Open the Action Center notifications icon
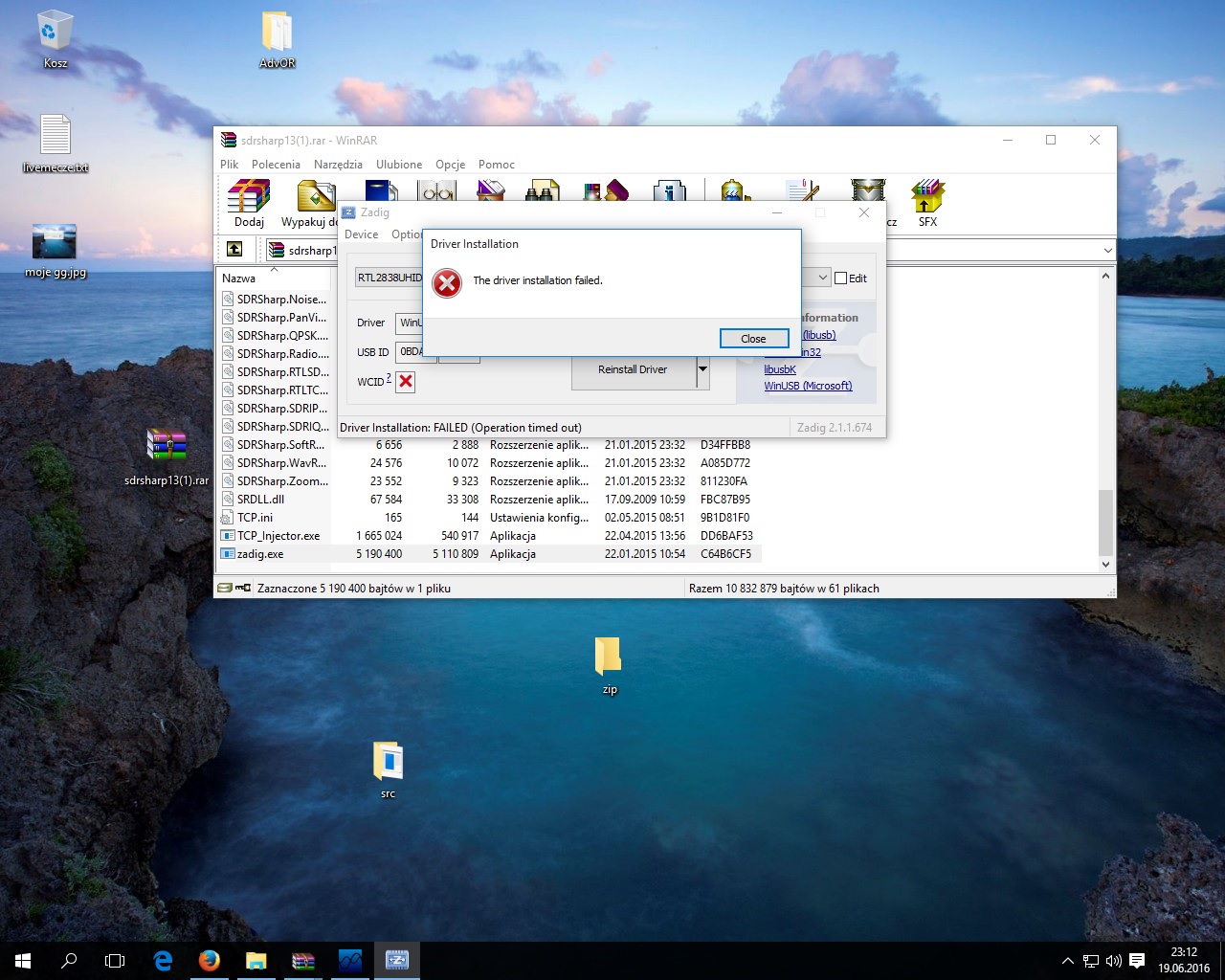Screen dimensions: 1225x980 click(x=1137, y=961)
